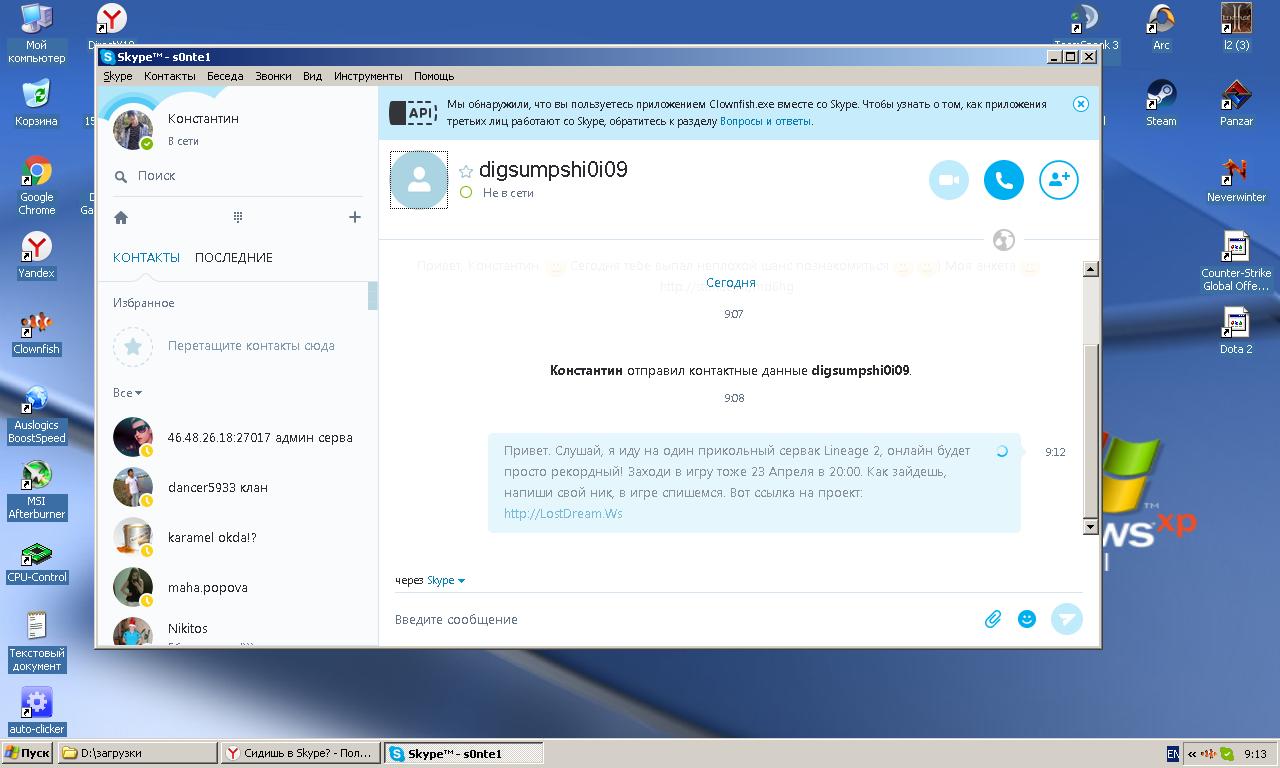Image resolution: width=1280 pixels, height=768 pixels.
Task: Select the Google Chrome desktop shortcut
Action: 37,186
